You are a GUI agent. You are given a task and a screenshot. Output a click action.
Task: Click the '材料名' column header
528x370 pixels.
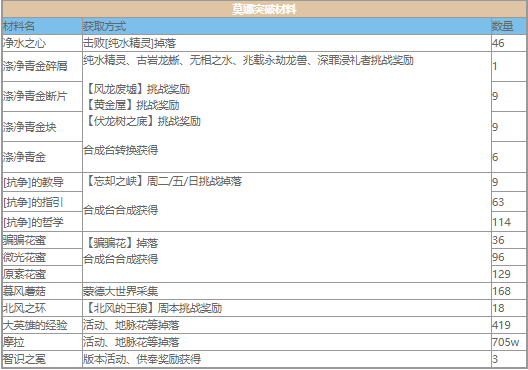coord(42,26)
